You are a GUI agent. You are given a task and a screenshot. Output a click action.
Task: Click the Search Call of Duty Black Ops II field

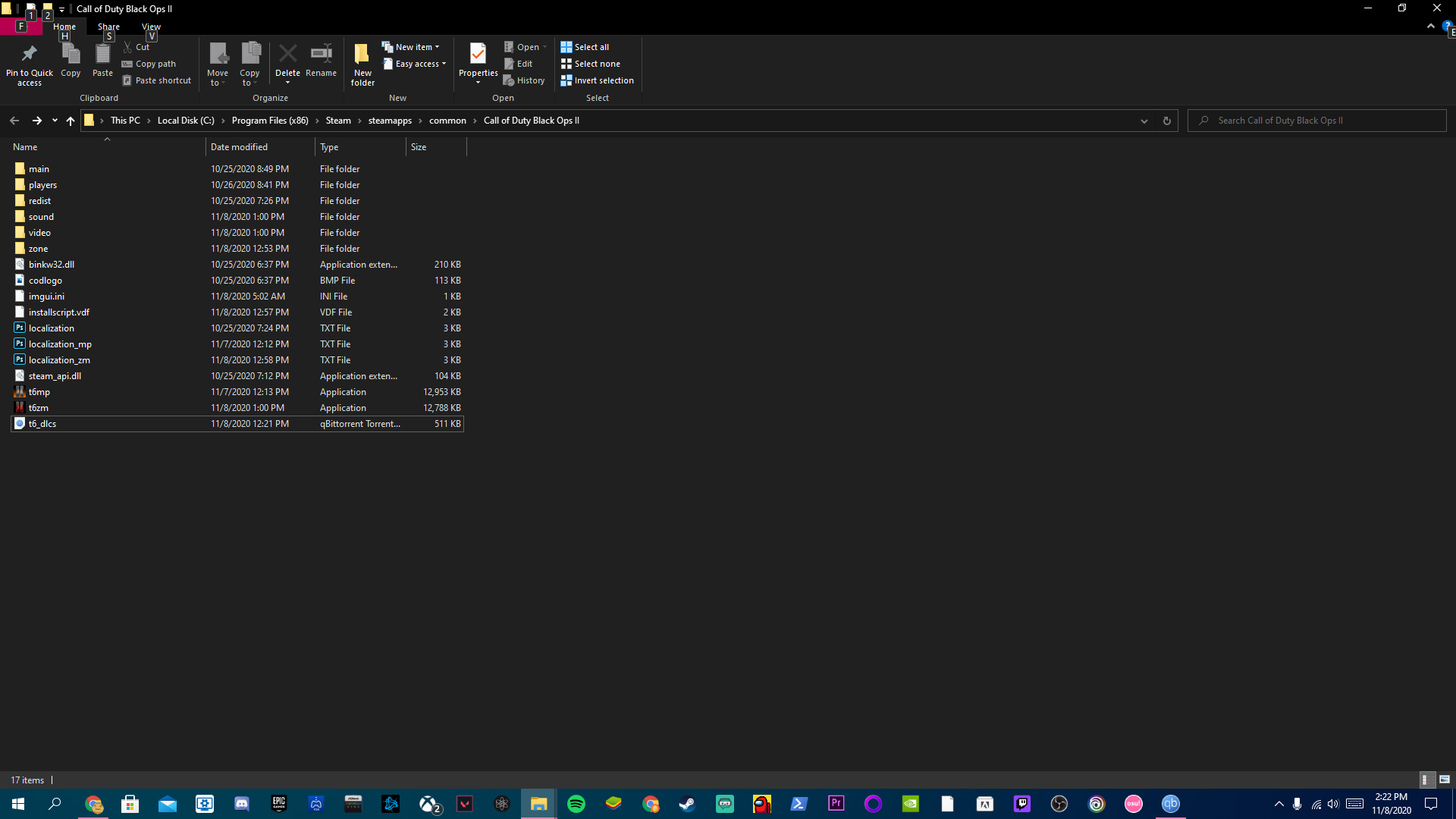(1317, 121)
